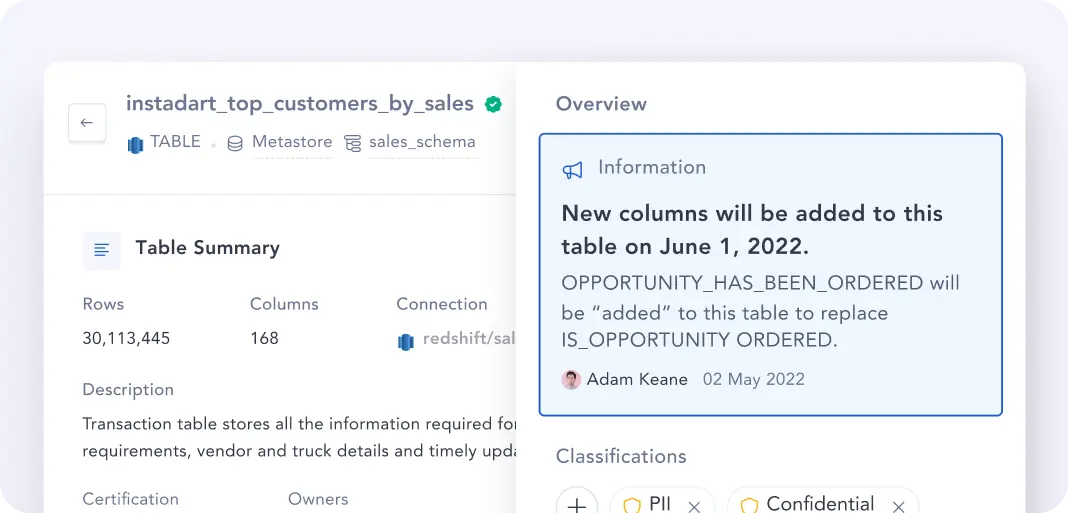This screenshot has width=1068, height=513.
Task: Click Adam Keane's avatar thumbnail
Action: [x=571, y=380]
